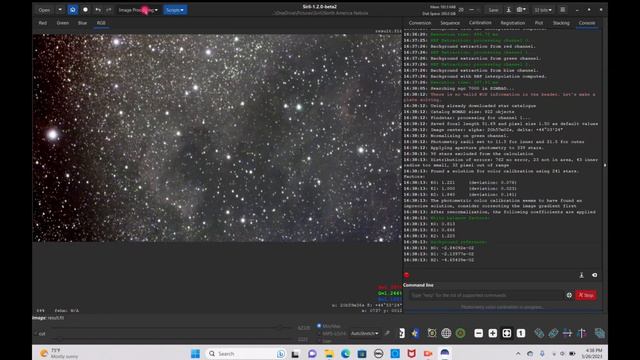This screenshot has width=640, height=360.
Task: Expand the recent files arrow next to Open
Action: click(x=60, y=10)
